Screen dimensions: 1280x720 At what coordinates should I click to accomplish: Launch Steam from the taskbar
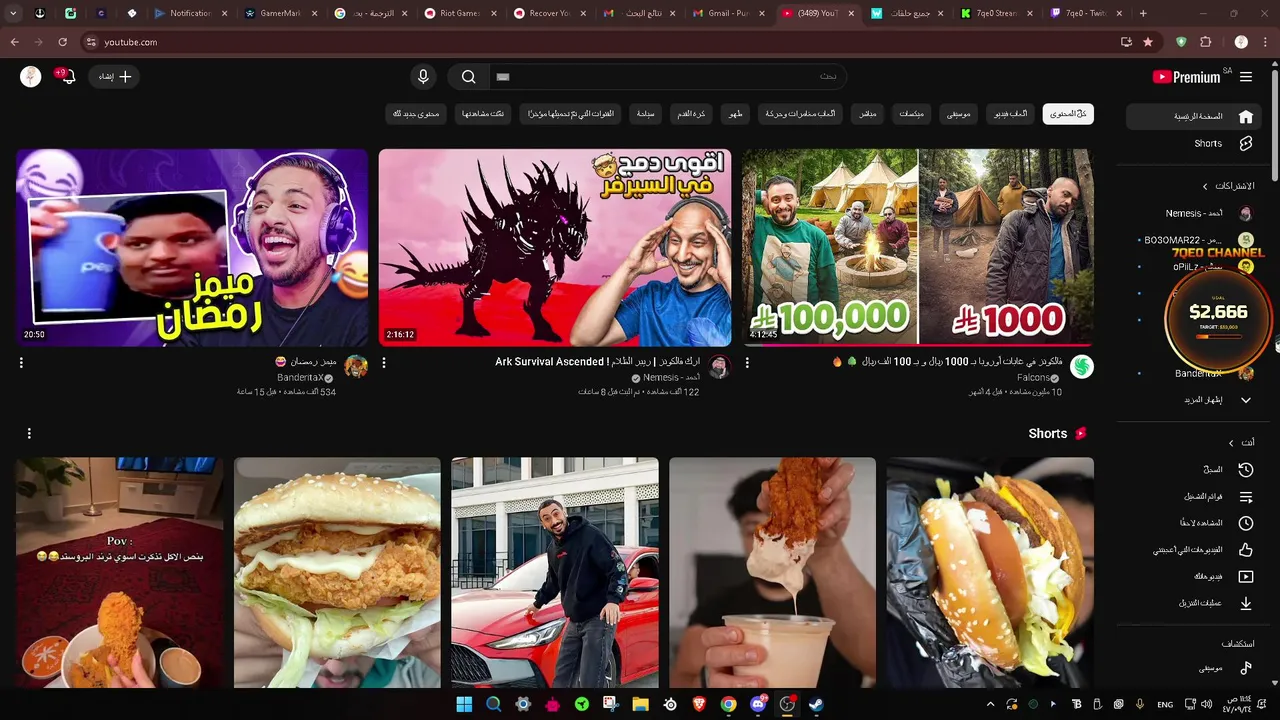click(x=816, y=704)
